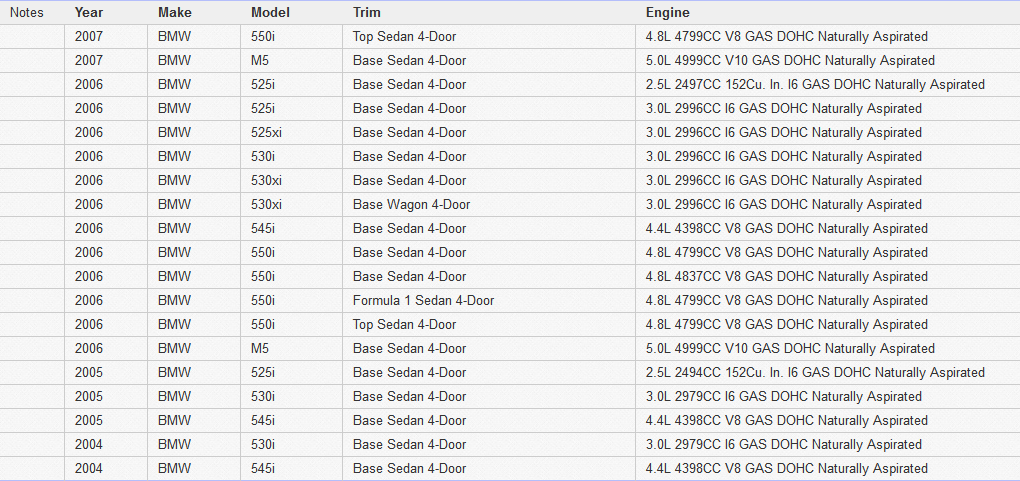The image size is (1020, 481).
Task: Click the Notes column header
Action: (x=26, y=13)
